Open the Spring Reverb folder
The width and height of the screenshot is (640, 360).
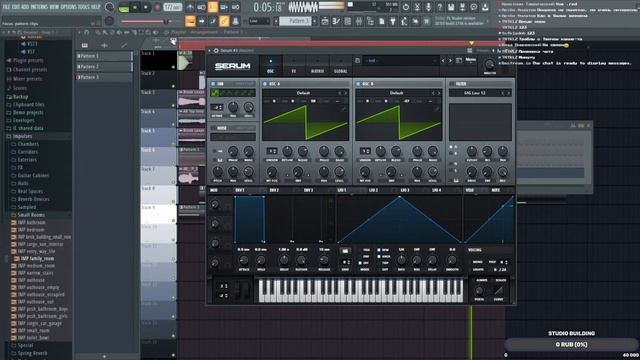pyautogui.click(x=32, y=353)
